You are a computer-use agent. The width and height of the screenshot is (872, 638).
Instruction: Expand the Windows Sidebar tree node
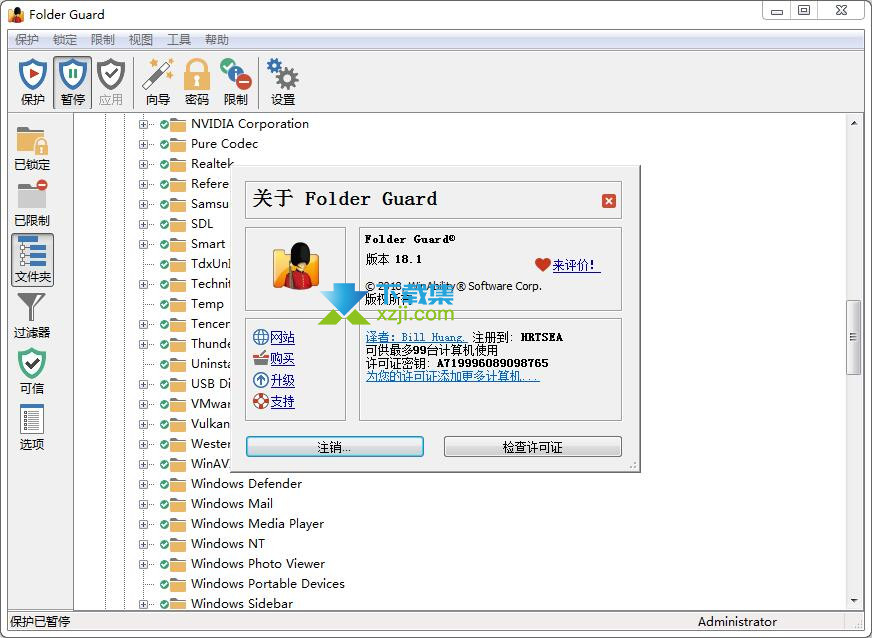[x=143, y=605]
